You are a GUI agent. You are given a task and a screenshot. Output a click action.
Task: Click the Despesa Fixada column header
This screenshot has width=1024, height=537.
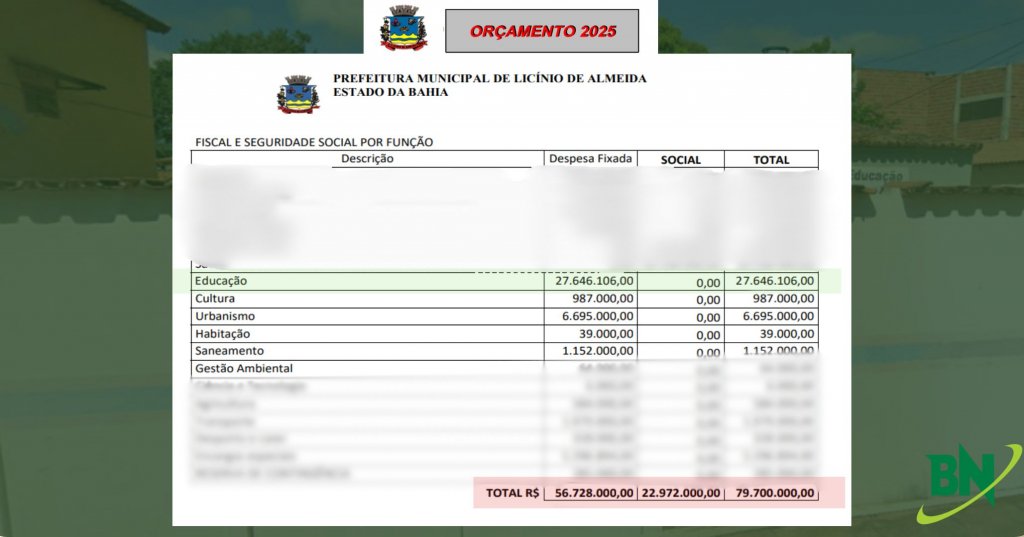point(591,159)
